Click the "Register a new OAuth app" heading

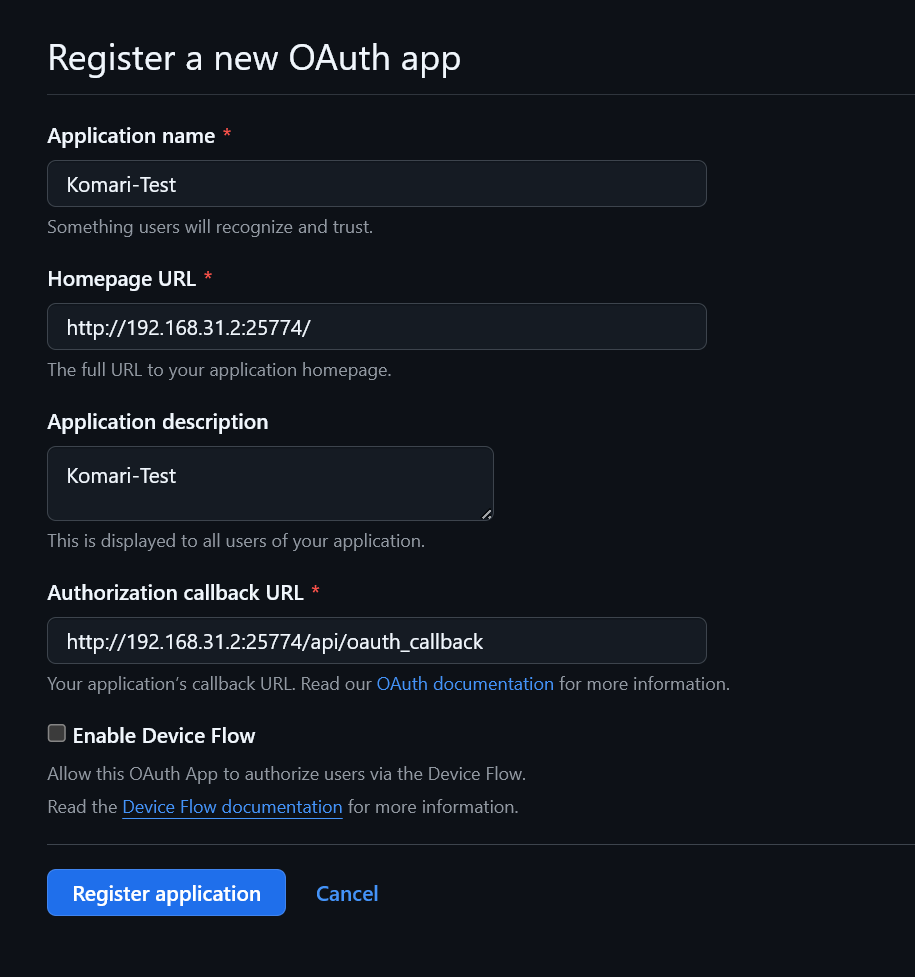[x=254, y=58]
